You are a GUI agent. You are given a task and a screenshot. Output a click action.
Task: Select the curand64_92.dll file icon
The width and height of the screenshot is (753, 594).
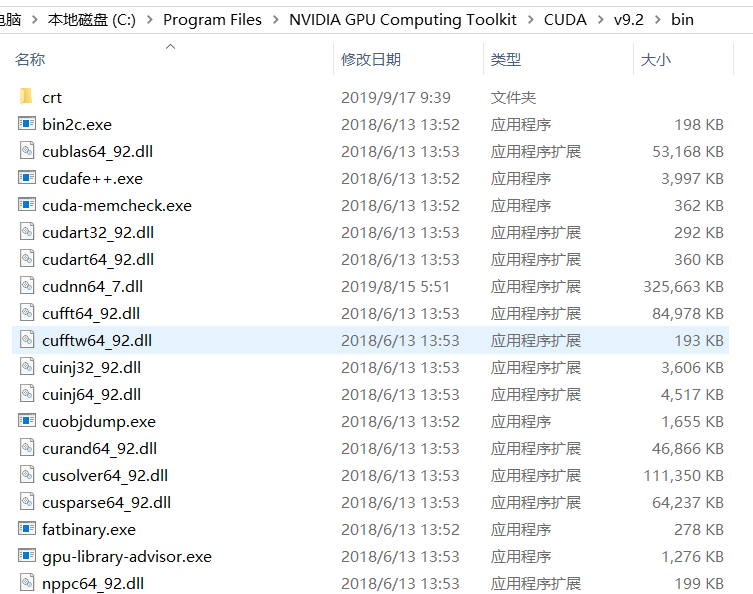tap(27, 448)
